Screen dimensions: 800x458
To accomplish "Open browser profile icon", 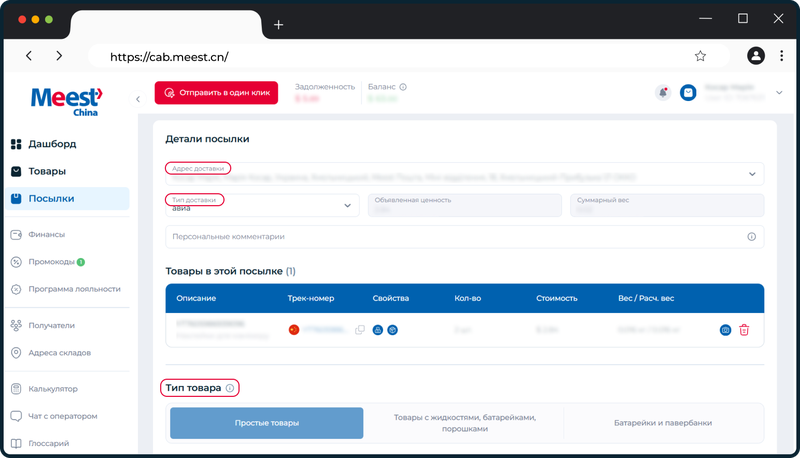I will pos(756,56).
